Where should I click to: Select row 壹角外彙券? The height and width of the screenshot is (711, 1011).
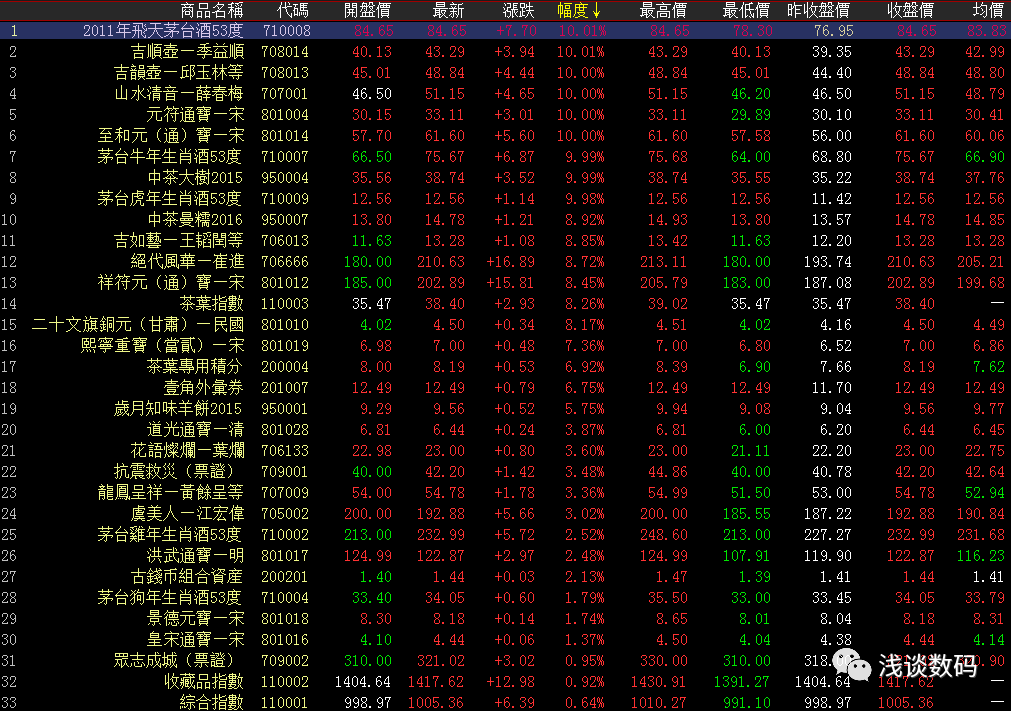point(506,387)
